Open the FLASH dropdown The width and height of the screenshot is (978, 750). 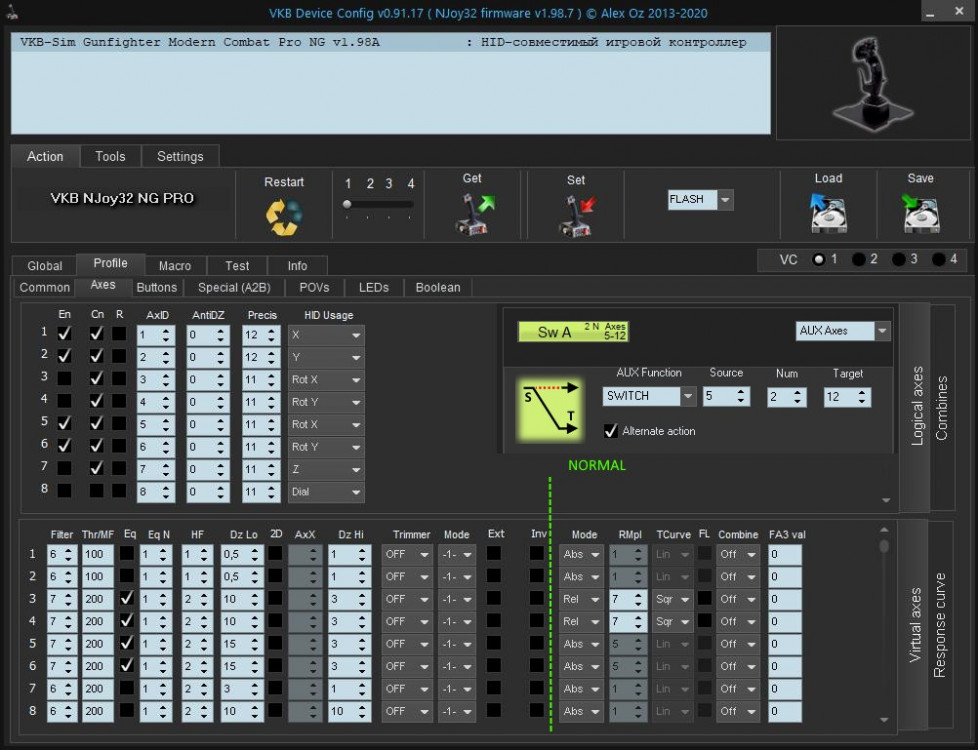point(725,200)
